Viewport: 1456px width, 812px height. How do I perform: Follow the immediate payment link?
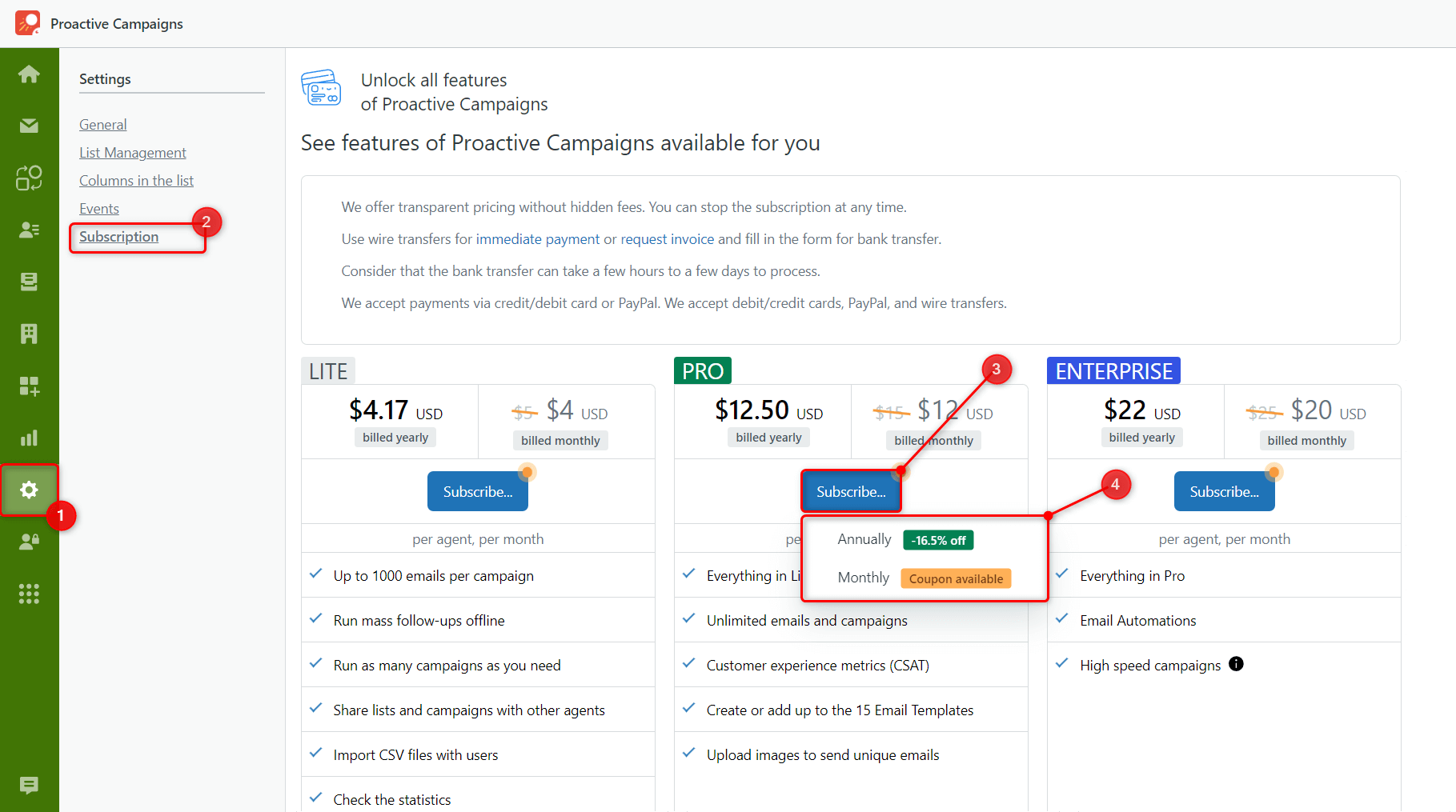[x=538, y=239]
